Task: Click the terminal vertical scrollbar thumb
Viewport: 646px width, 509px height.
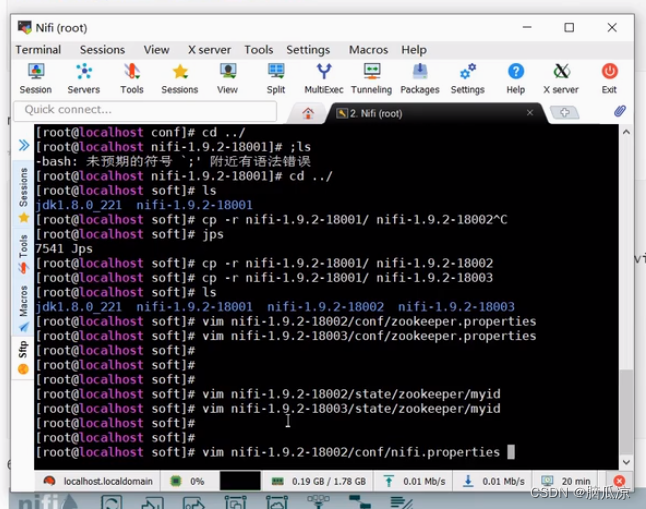Action: pos(626,411)
